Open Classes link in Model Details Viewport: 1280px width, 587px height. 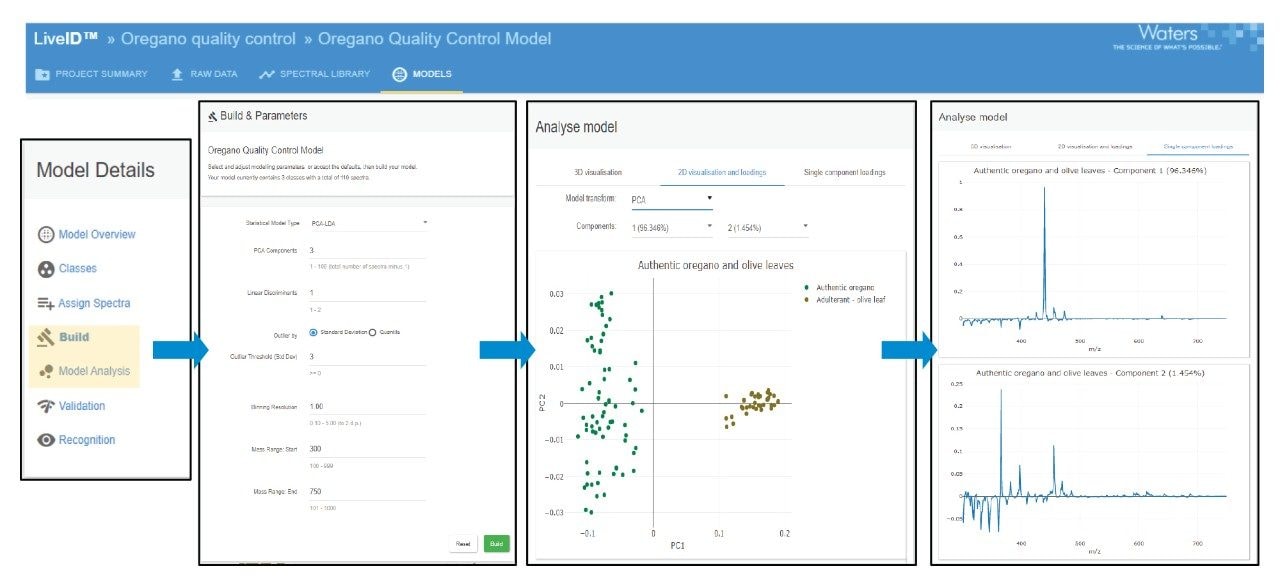click(78, 269)
